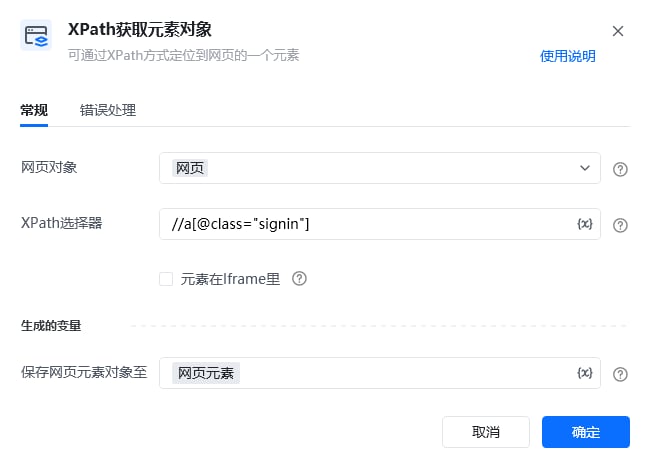Show help for 保存网页元素对象至 field
Image resolution: width=650 pixels, height=458 pixels.
click(620, 374)
